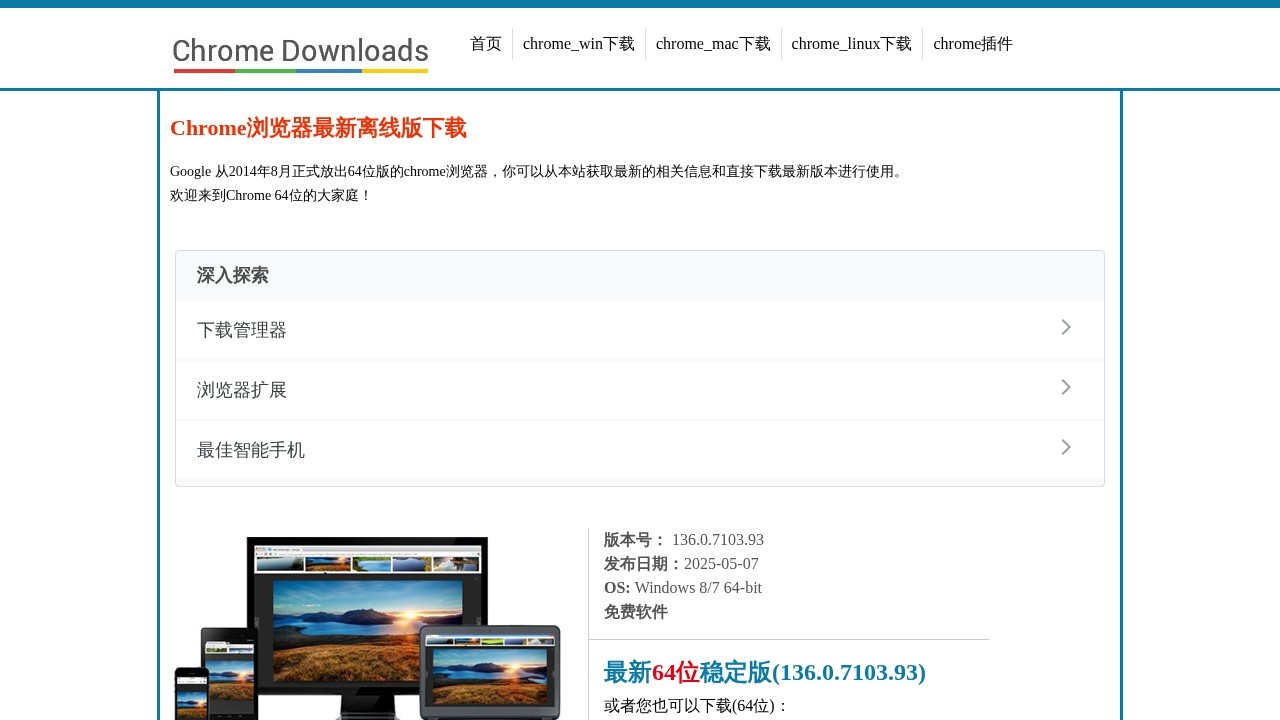Go to the 首页 homepage link

[x=486, y=43]
